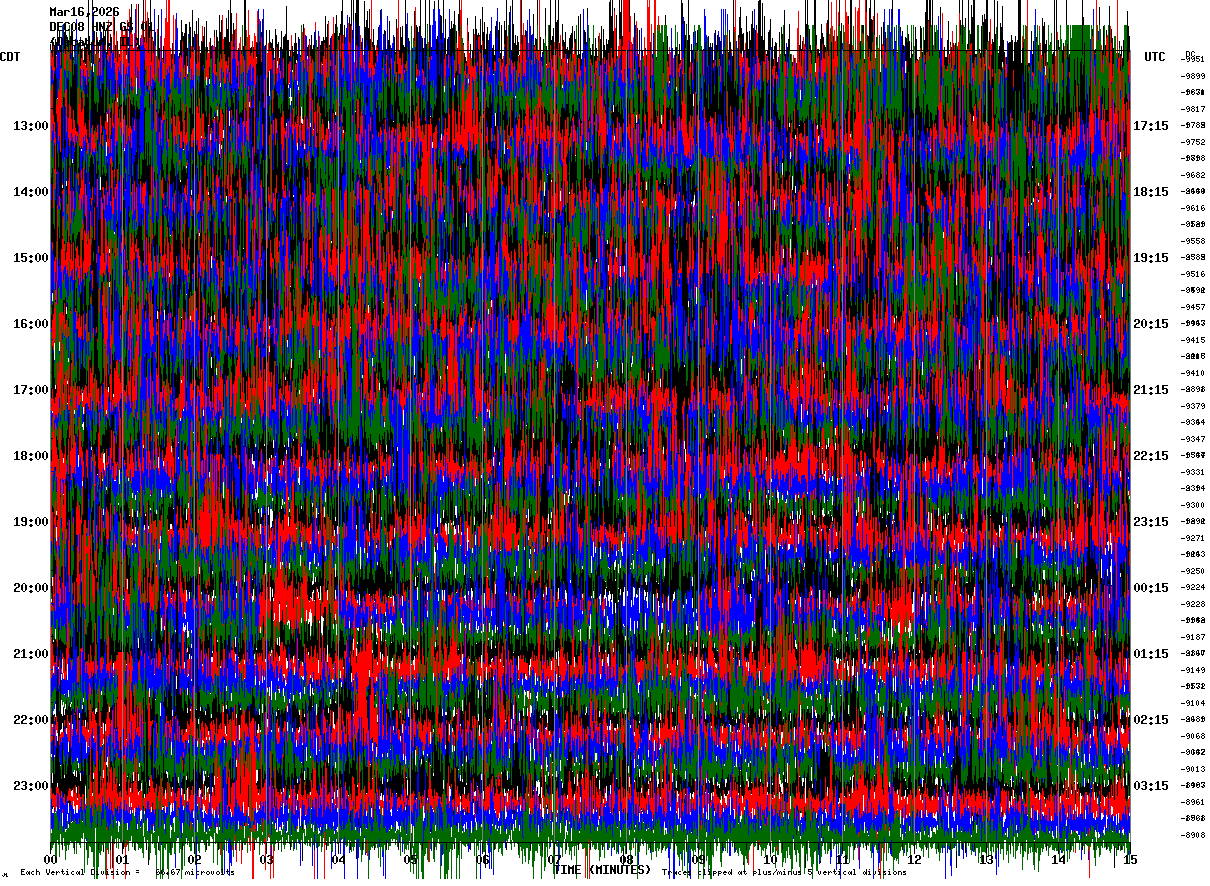The height and width of the screenshot is (886, 1210).
Task: Pick the 22:15 UTC time label
Action: [x=1151, y=456]
